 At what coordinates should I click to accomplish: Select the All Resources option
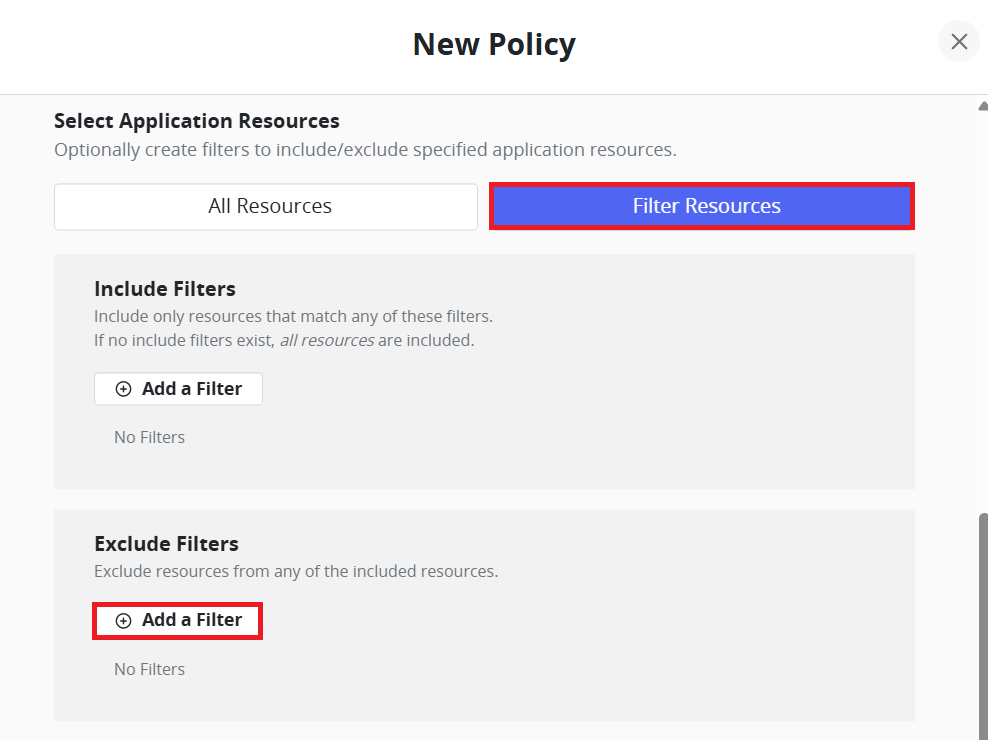(x=266, y=206)
